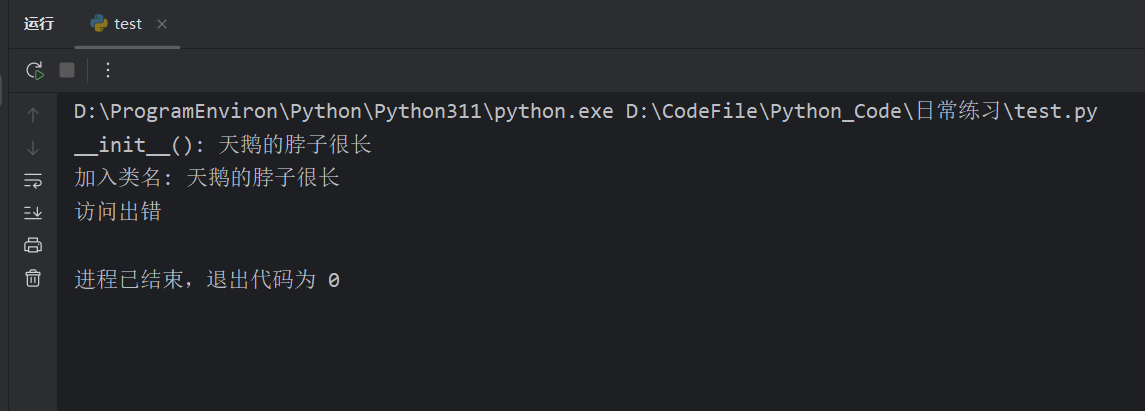The image size is (1145, 411).
Task: Select the test run tab
Action: [x=128, y=24]
